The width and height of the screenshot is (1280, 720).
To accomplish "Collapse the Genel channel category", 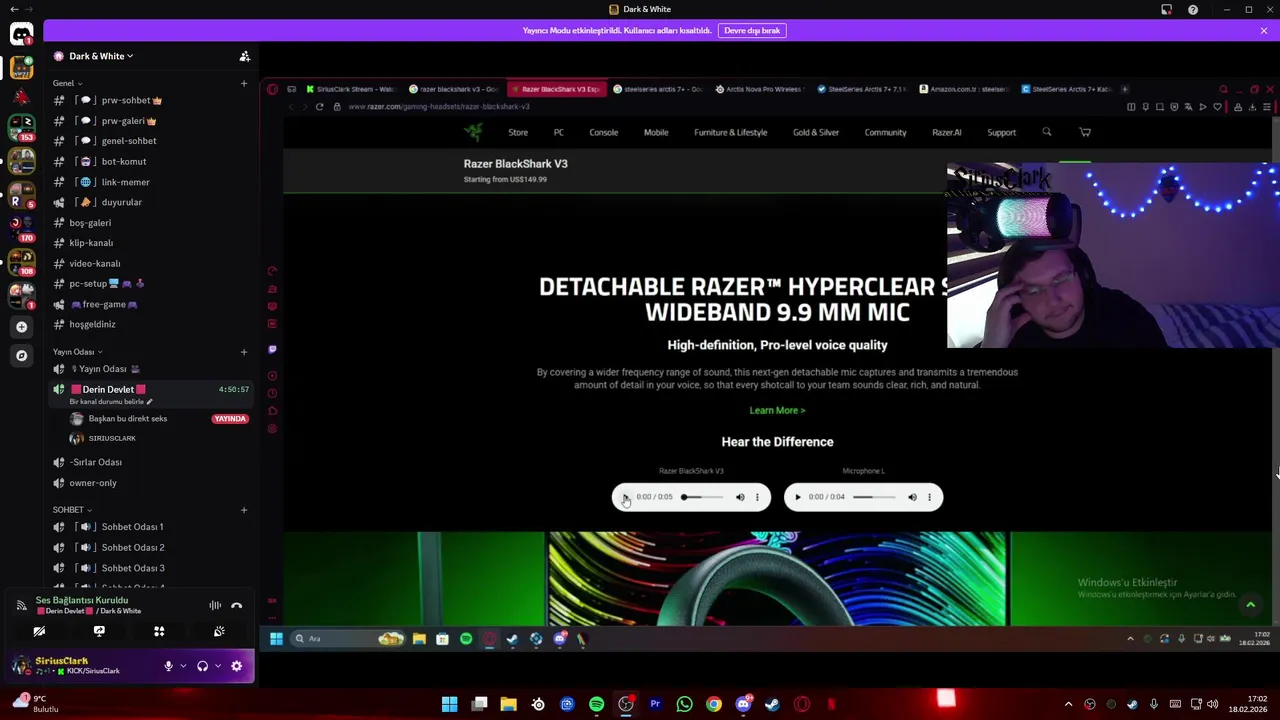I will point(67,83).
